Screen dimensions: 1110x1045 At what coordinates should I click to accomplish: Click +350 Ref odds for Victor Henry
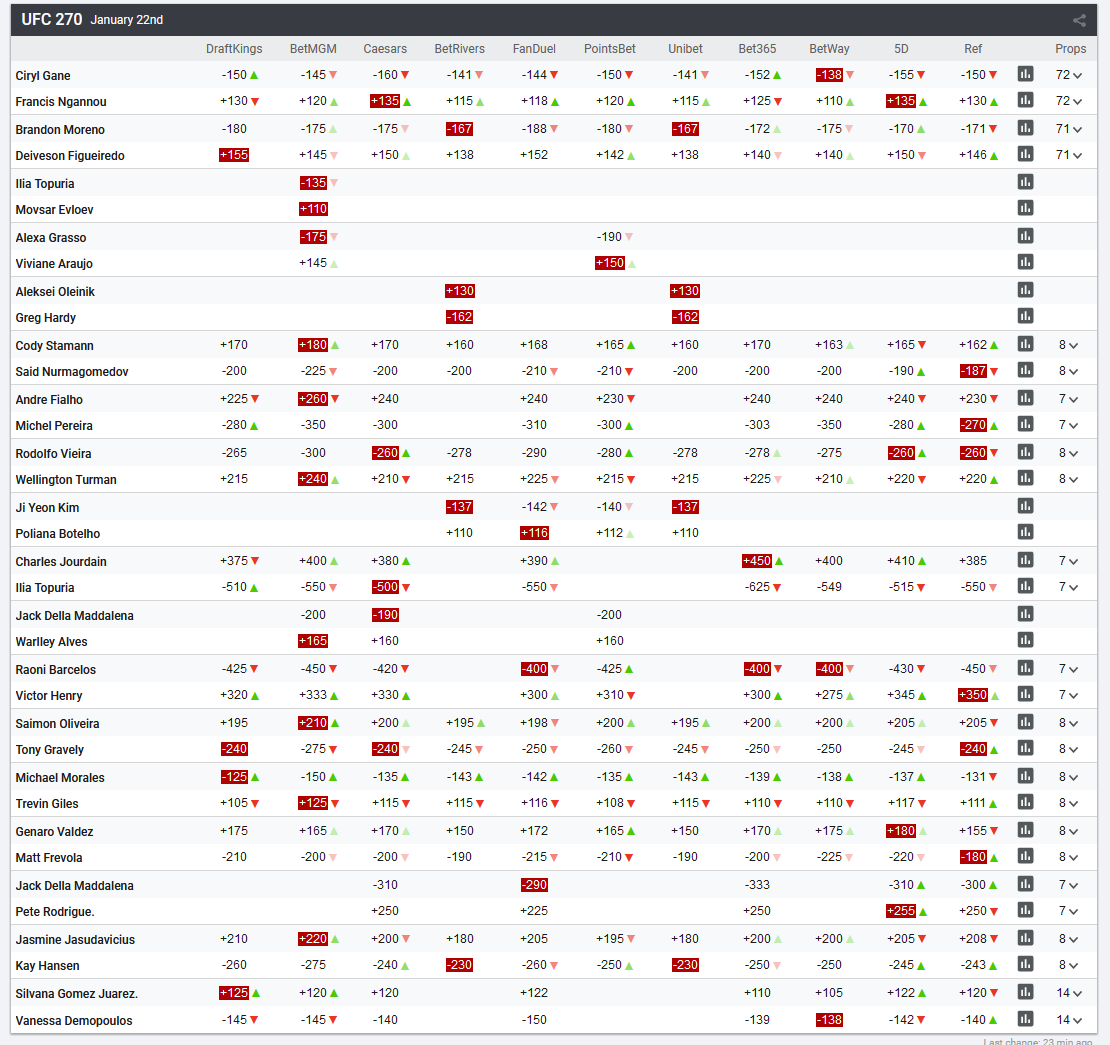pyautogui.click(x=973, y=695)
